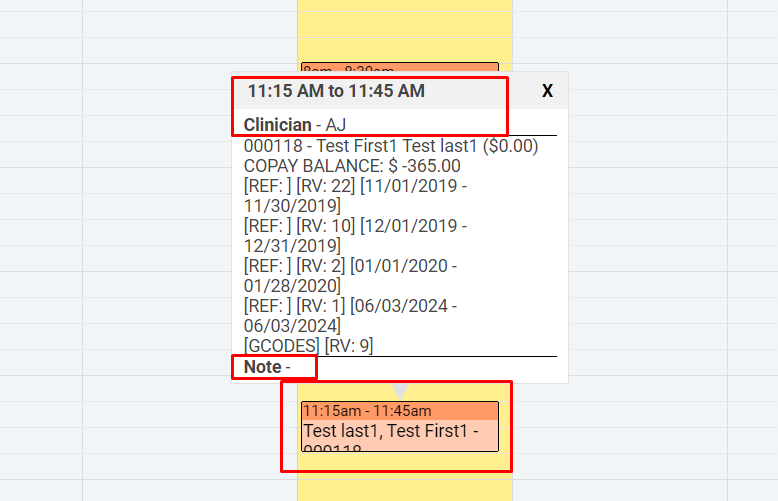Click yellow column area above the 8am appointment
Screen dimensions: 778x501
tap(404, 30)
